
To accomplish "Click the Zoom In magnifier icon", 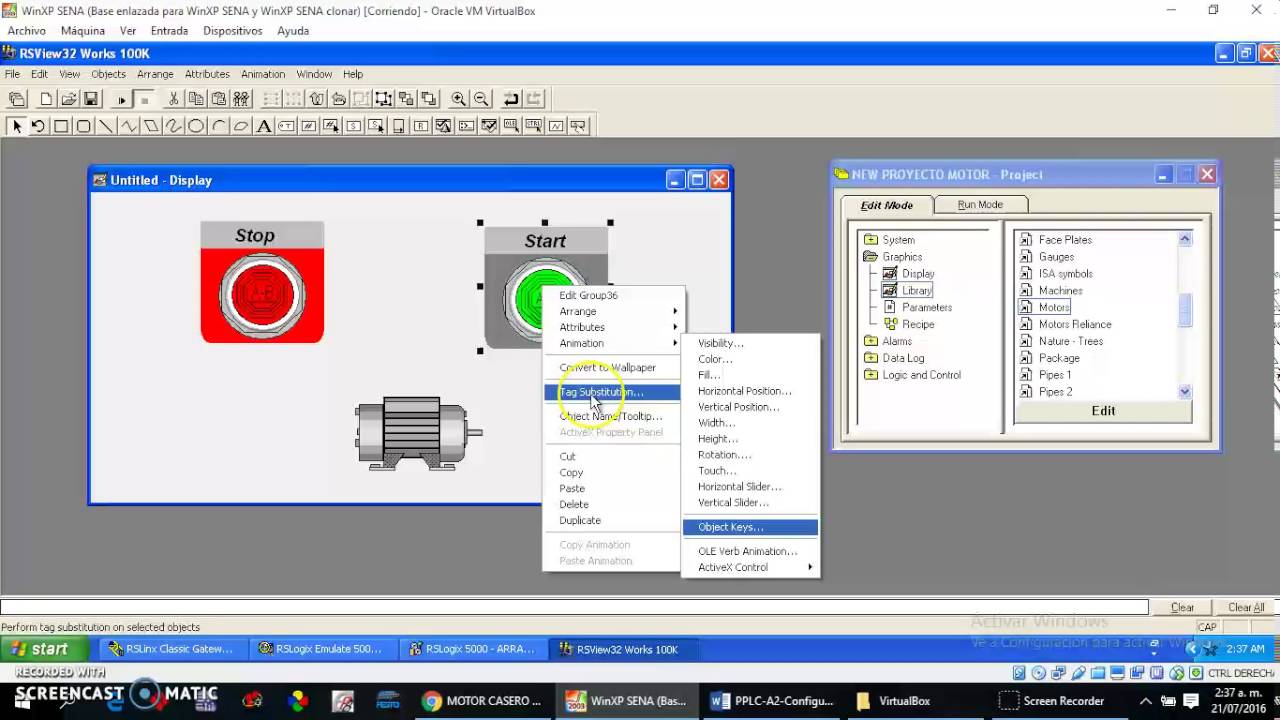I will click(458, 99).
